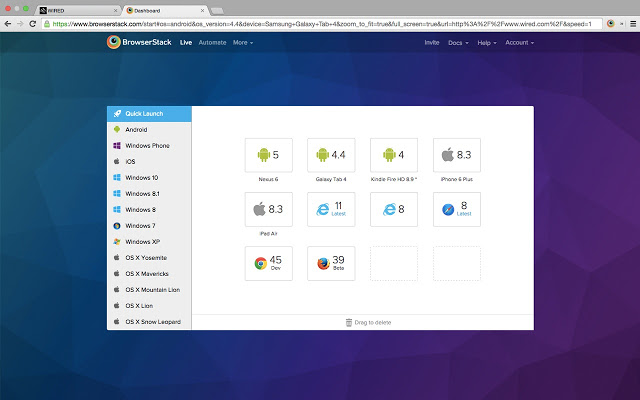
Task: Click the Quick Launch rocket icon
Action: coord(117,113)
